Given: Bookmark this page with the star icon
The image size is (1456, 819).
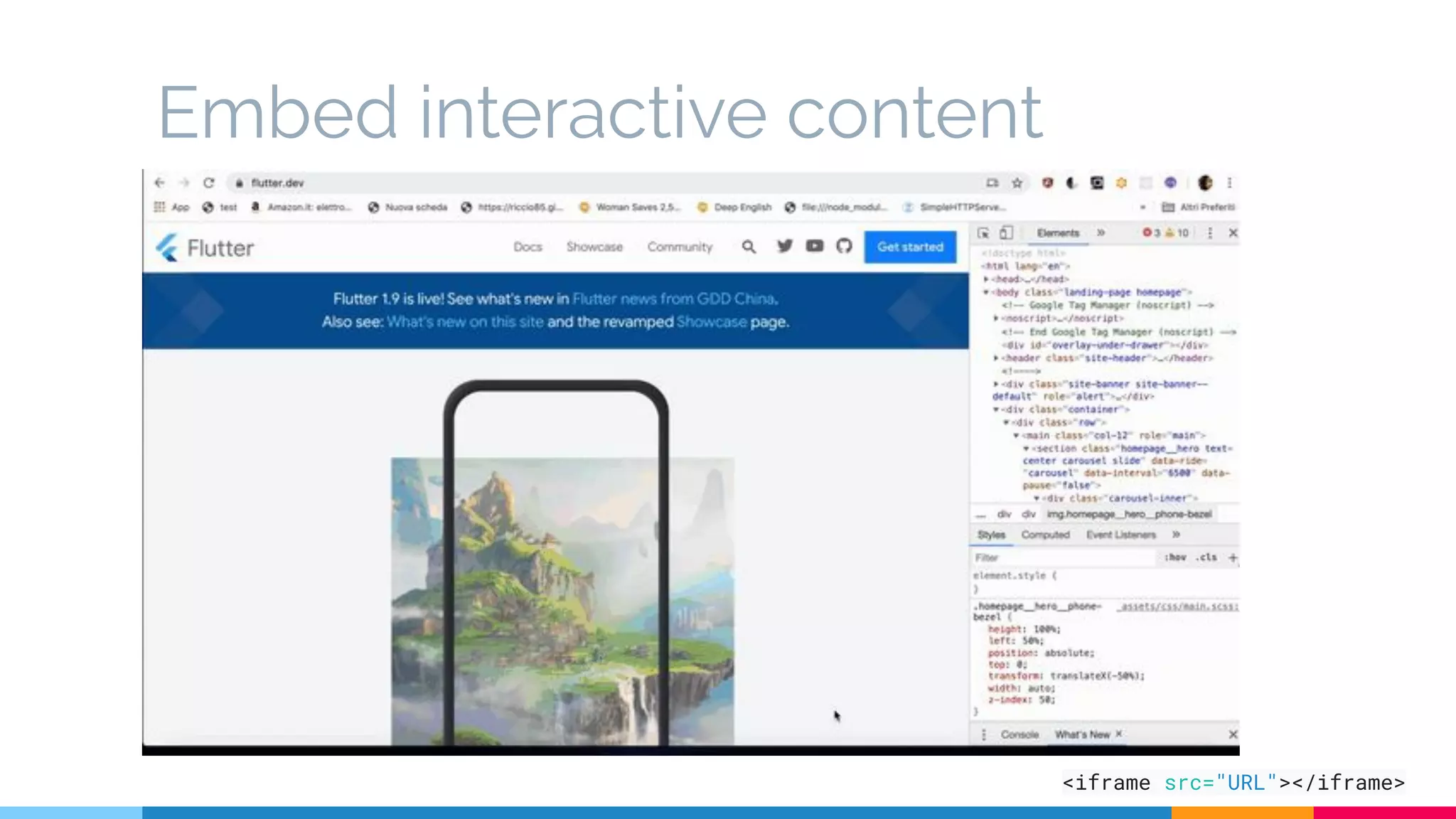Looking at the screenshot, I should tap(1017, 183).
